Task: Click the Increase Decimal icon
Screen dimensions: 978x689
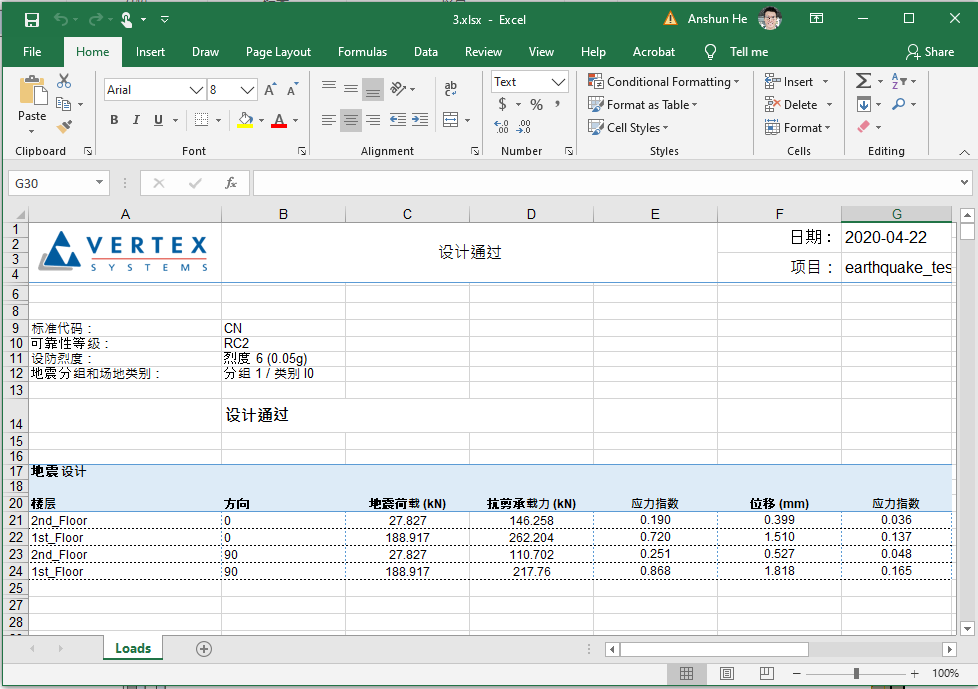Action: click(x=501, y=127)
